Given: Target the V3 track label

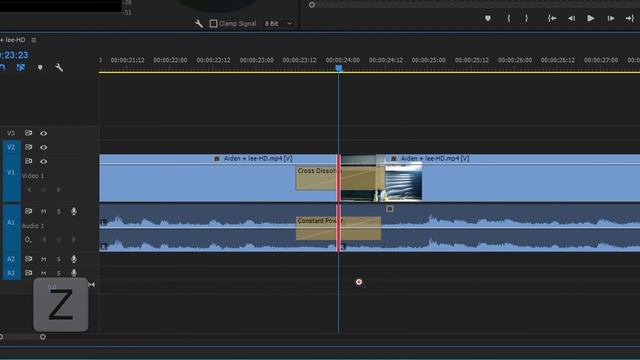Looking at the screenshot, I should pyautogui.click(x=11, y=133).
